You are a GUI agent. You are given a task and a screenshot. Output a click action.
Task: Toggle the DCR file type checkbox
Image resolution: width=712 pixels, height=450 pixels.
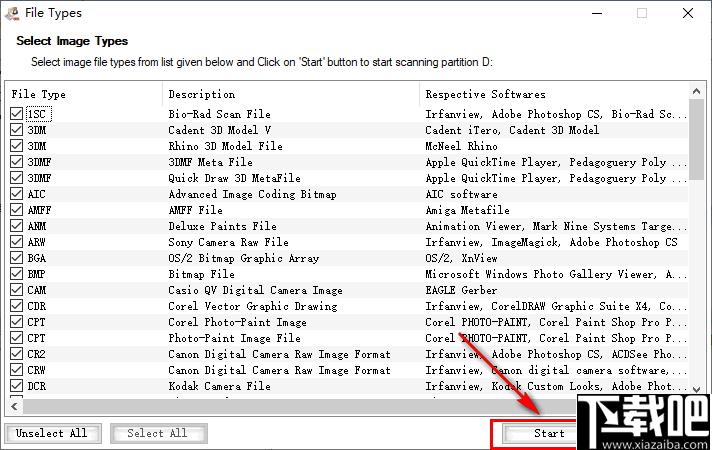[16, 386]
